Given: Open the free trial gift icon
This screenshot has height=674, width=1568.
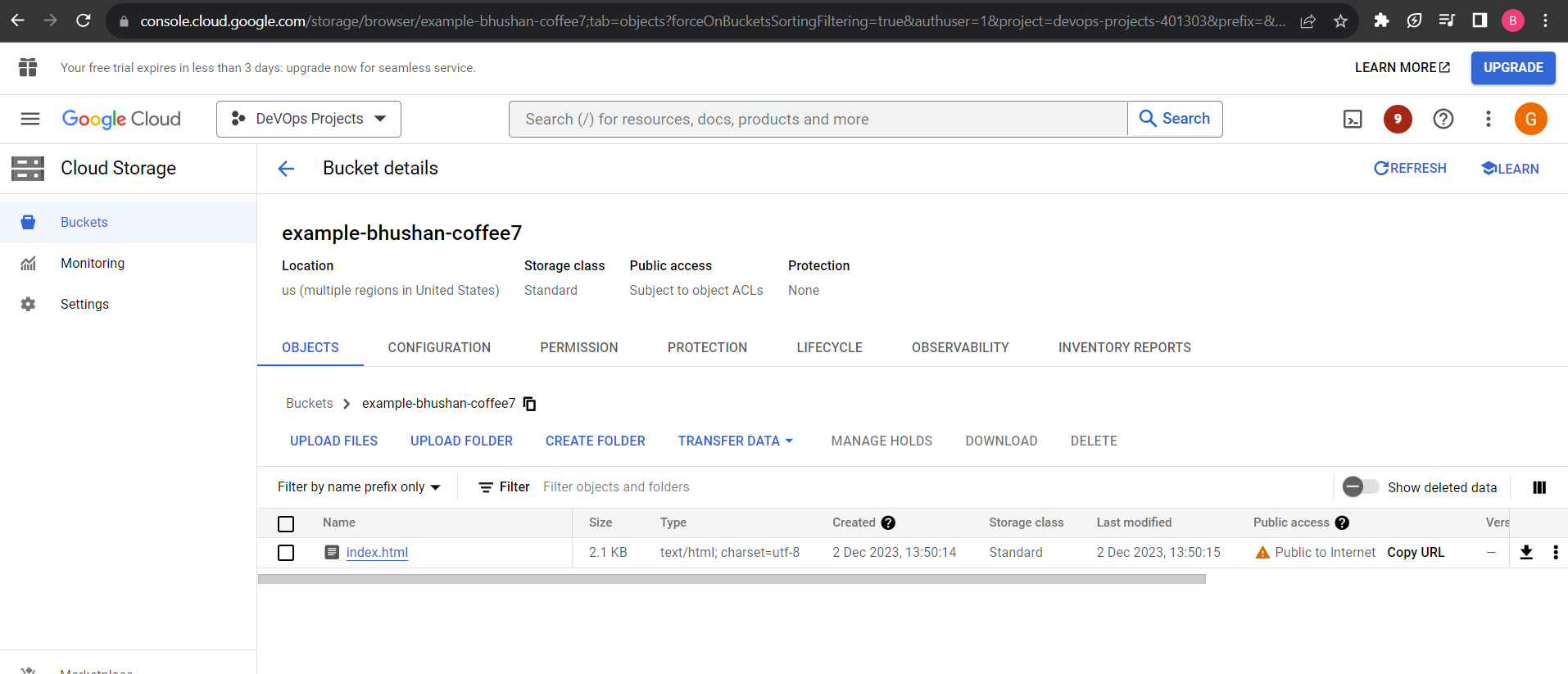Looking at the screenshot, I should point(28,67).
